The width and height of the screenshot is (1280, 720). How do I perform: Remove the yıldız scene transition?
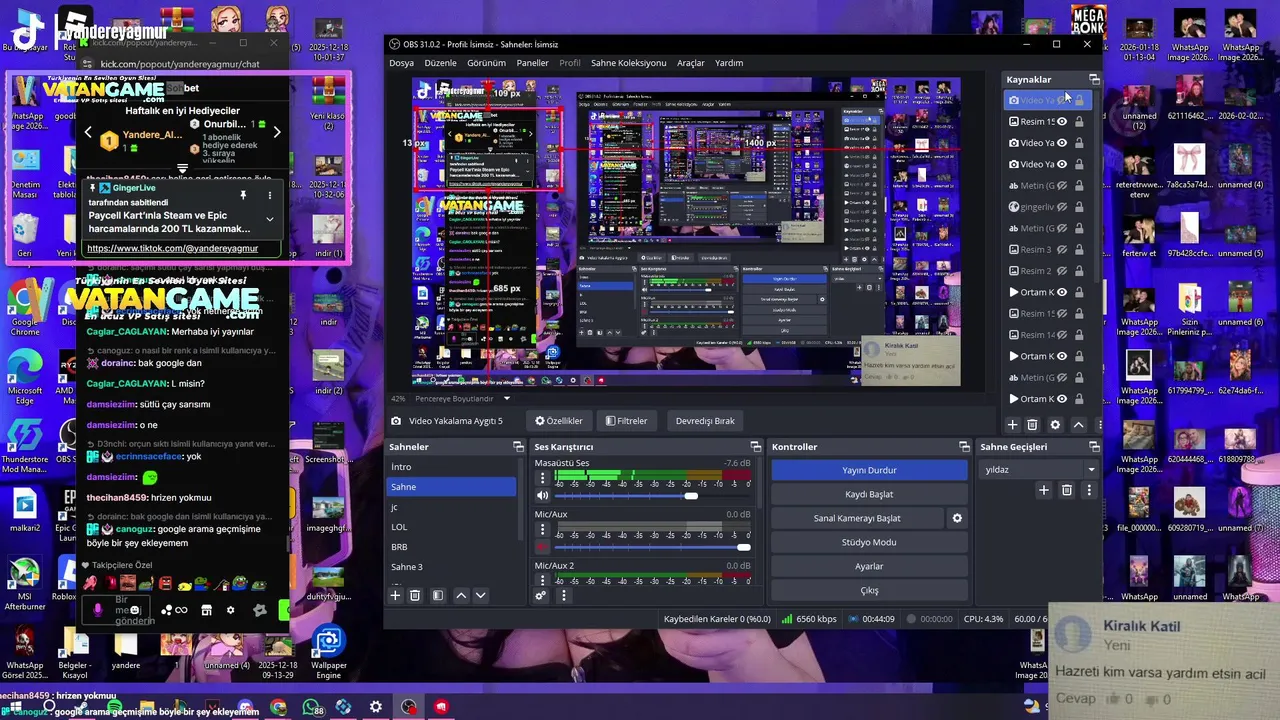(x=1067, y=490)
